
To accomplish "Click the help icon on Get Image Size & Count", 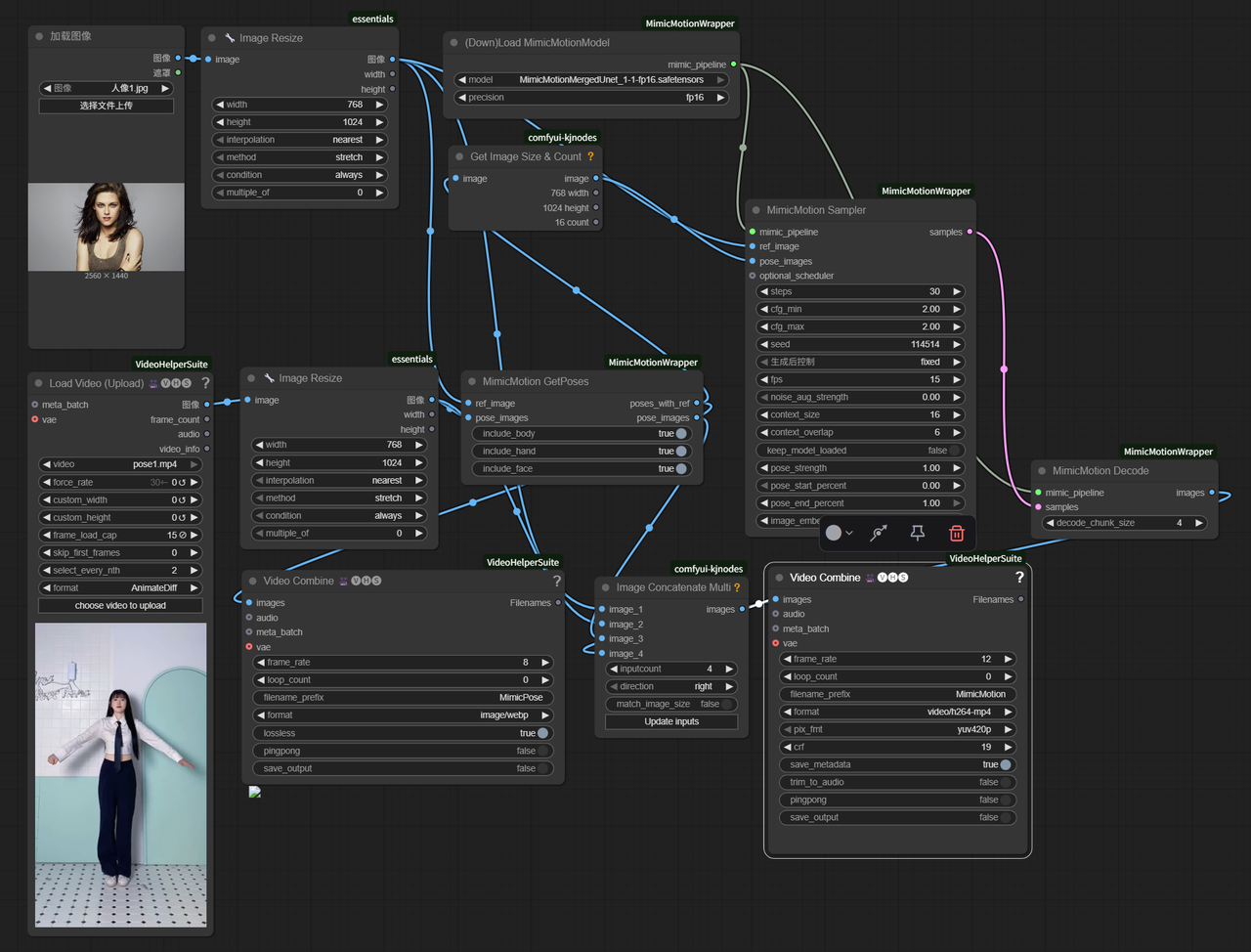I will [x=590, y=156].
